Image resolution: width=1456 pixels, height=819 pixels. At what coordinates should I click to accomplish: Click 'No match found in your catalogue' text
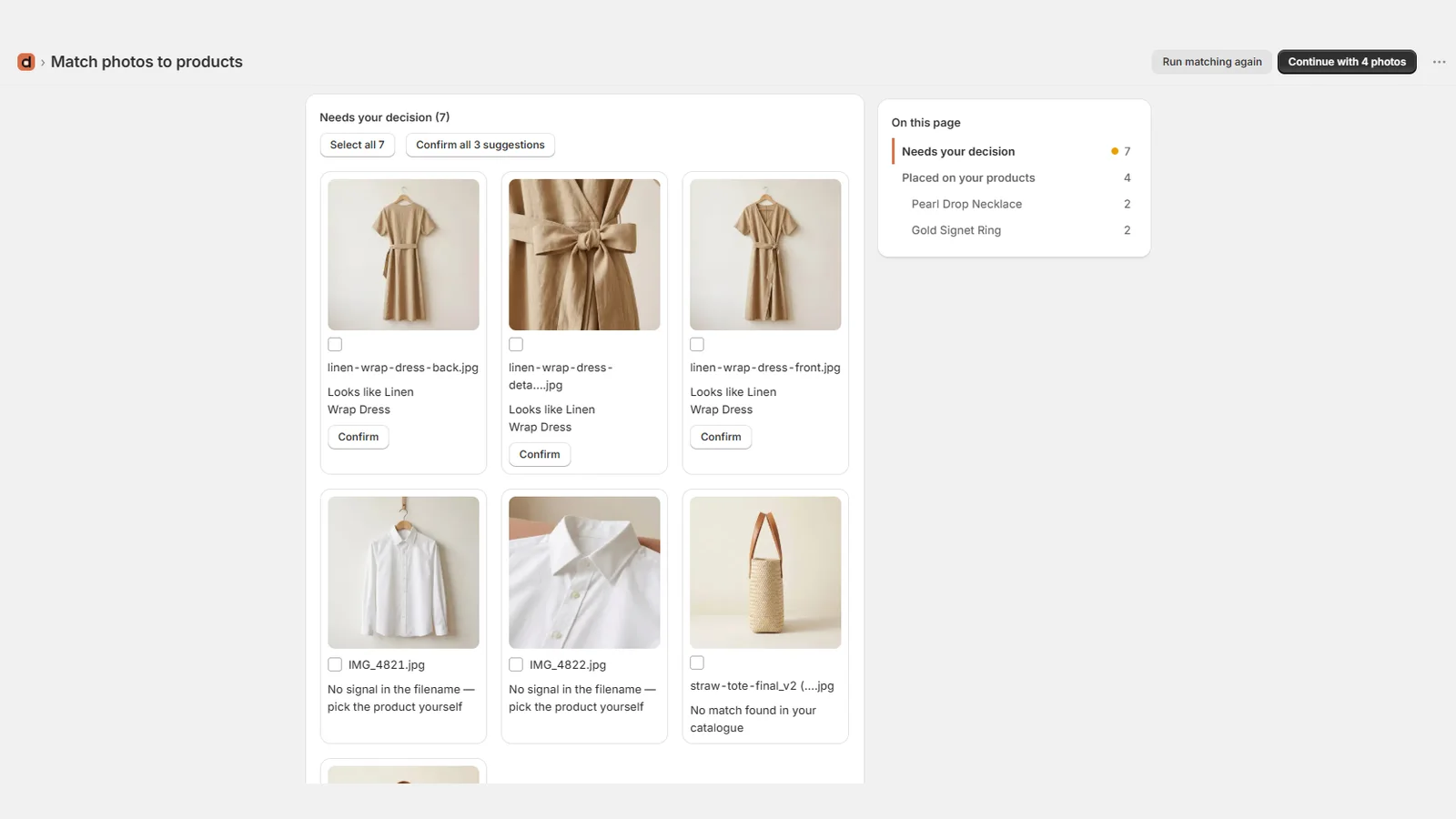(x=753, y=719)
